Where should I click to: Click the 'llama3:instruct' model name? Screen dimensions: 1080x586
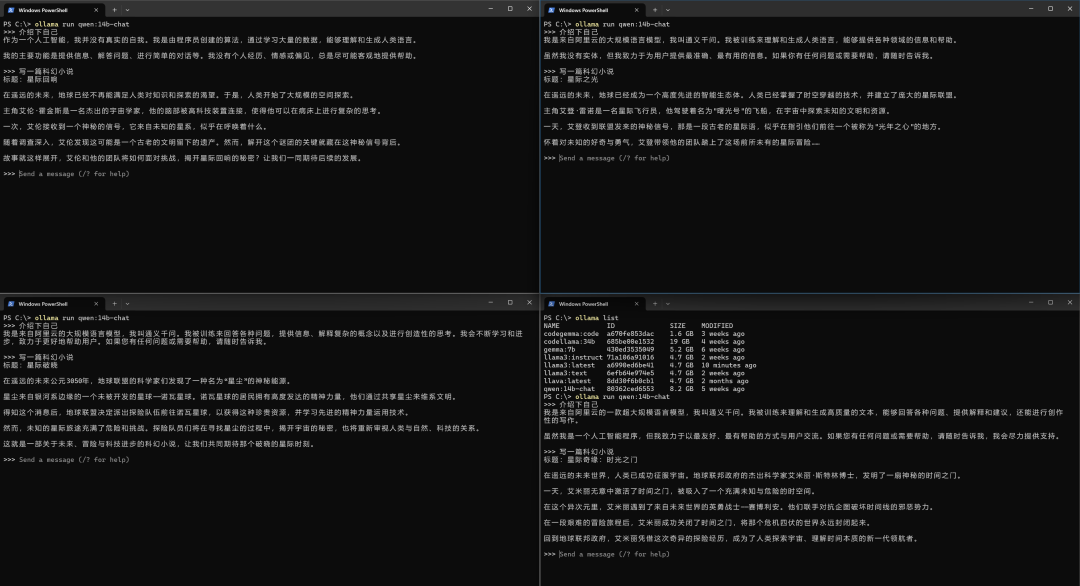[573, 357]
